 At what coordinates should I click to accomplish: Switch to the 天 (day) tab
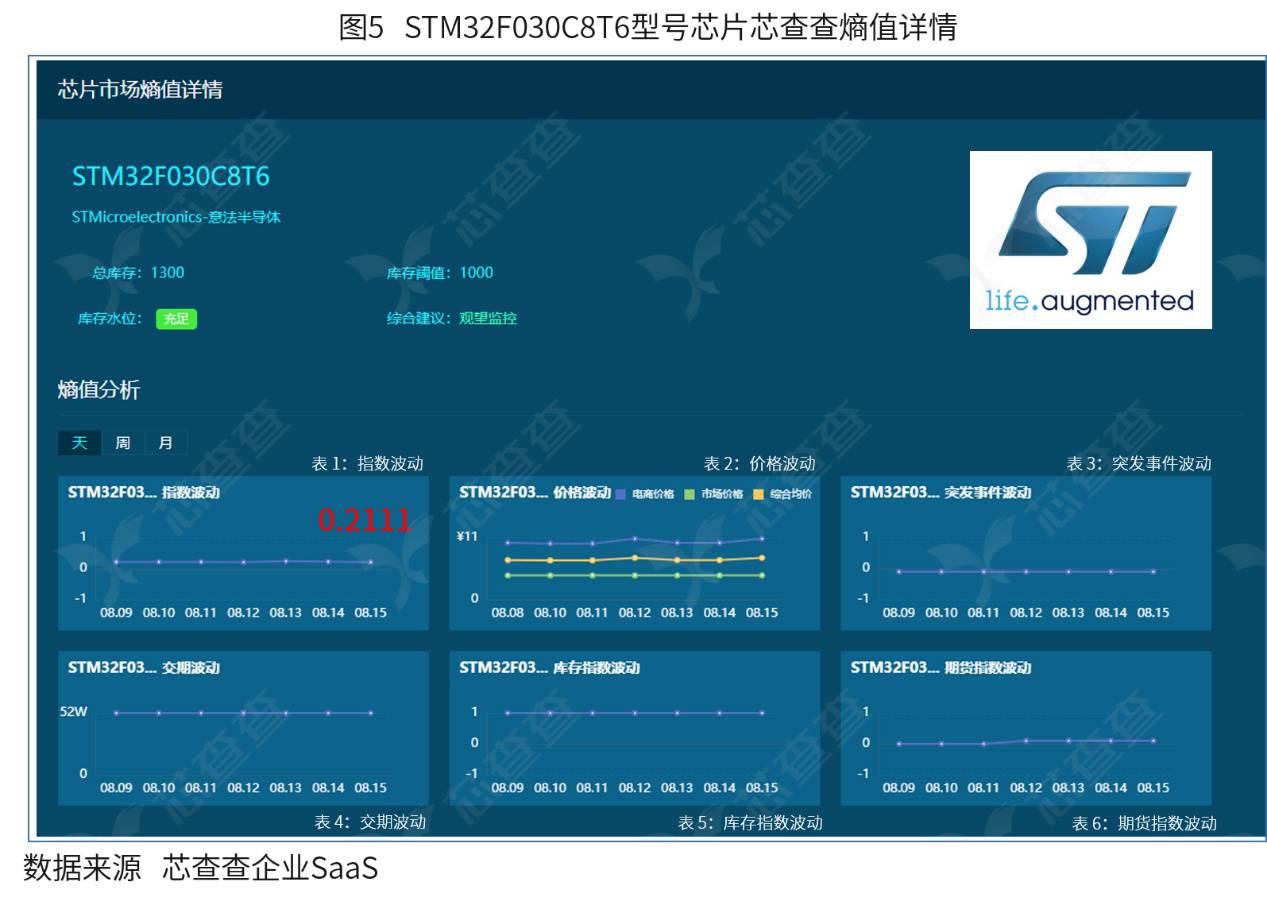pos(79,443)
